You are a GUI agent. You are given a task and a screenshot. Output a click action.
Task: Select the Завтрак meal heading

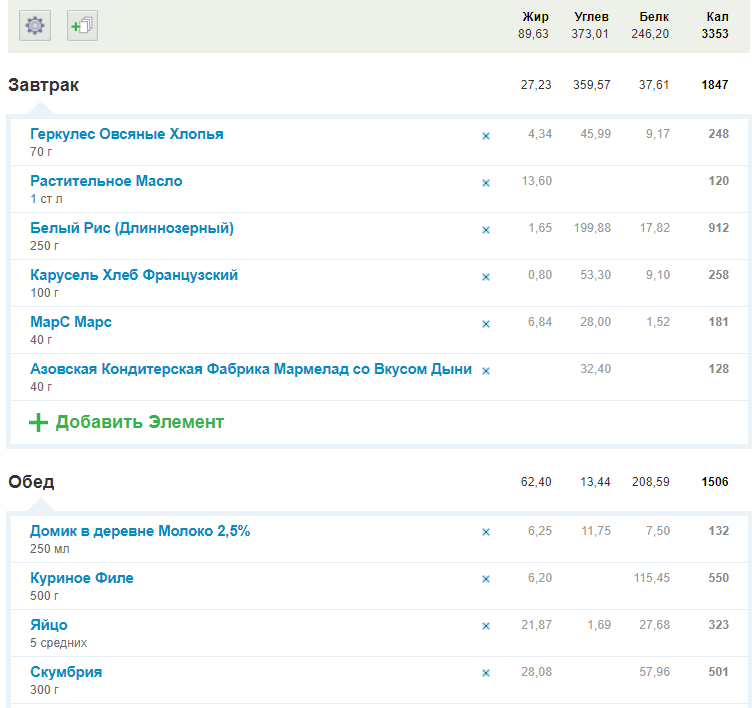[44, 85]
